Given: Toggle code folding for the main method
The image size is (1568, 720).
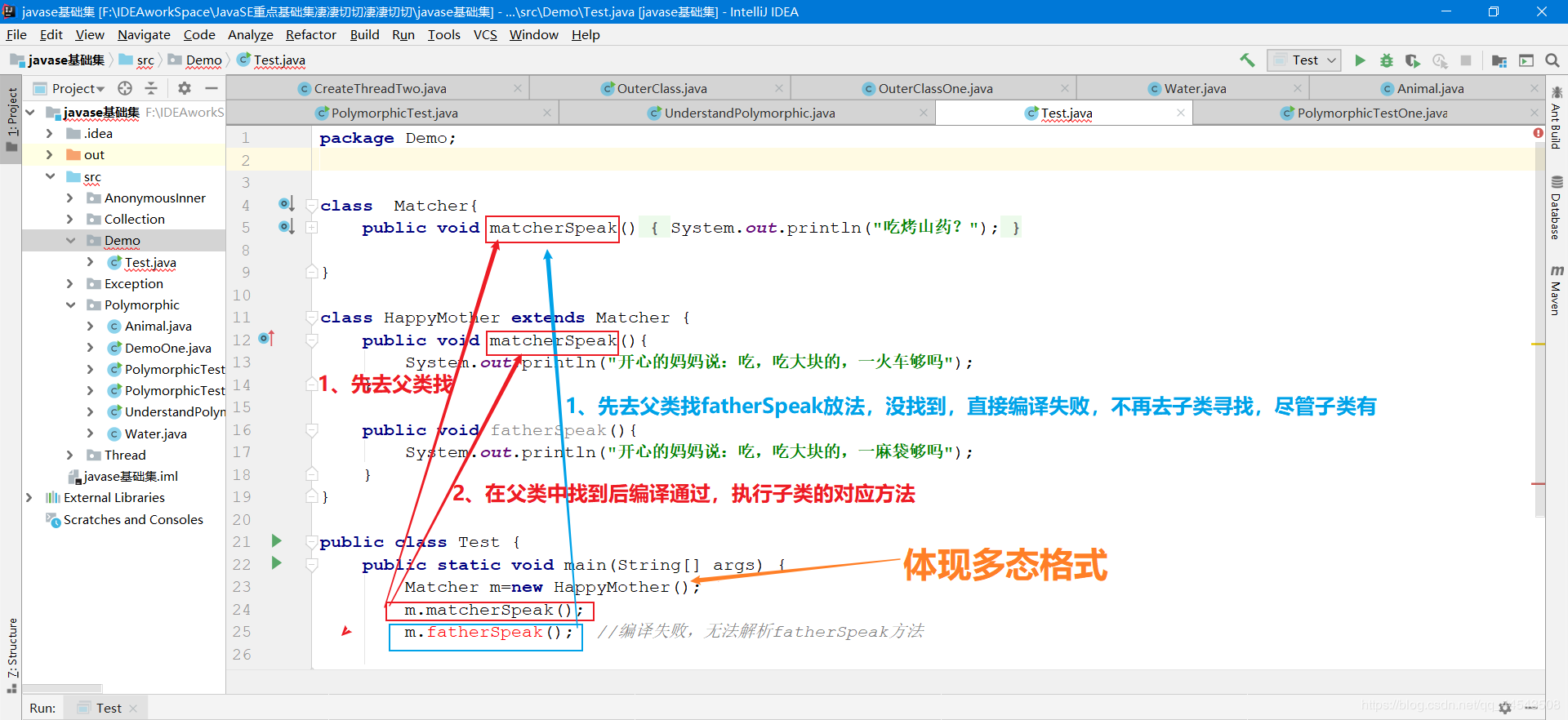Looking at the screenshot, I should (312, 564).
